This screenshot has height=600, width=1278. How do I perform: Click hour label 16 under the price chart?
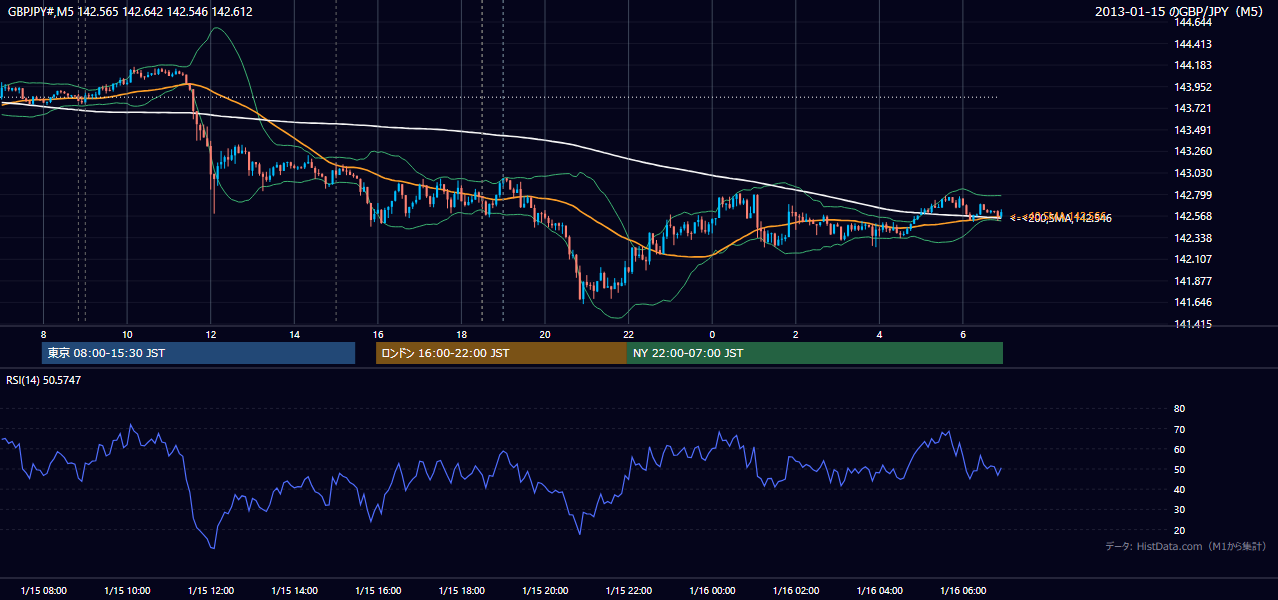pos(378,334)
